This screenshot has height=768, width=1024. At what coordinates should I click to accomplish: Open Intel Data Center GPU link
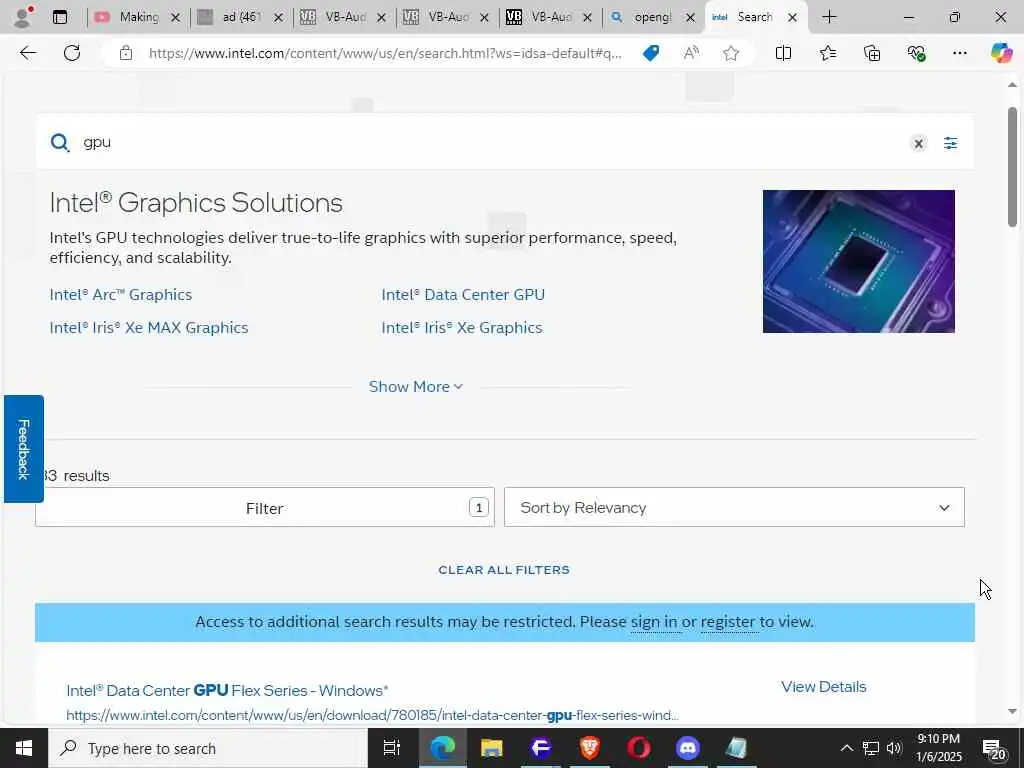pyautogui.click(x=463, y=295)
